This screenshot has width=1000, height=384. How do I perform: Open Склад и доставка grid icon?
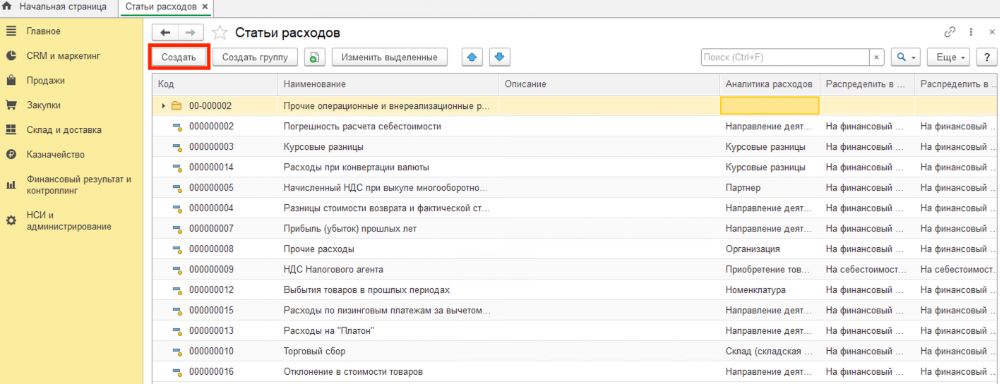[10, 129]
